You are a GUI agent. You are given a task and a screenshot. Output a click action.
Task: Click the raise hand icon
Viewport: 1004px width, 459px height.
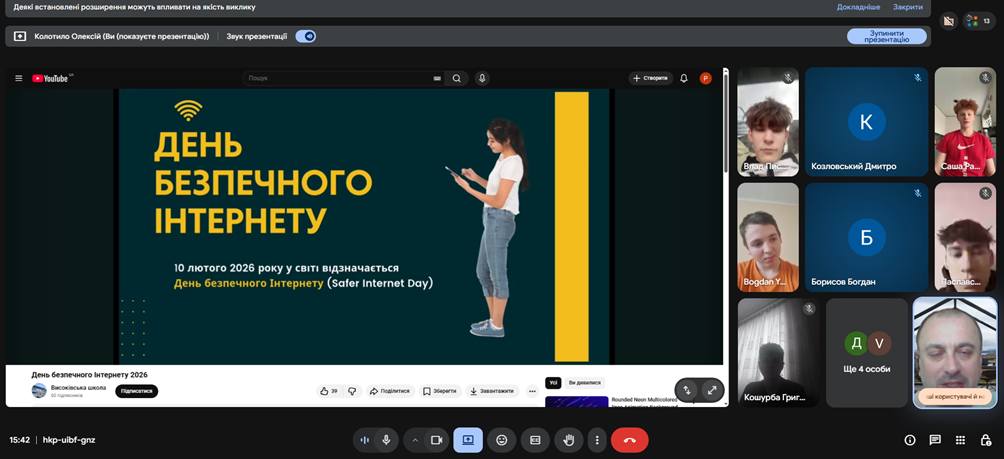coord(569,440)
